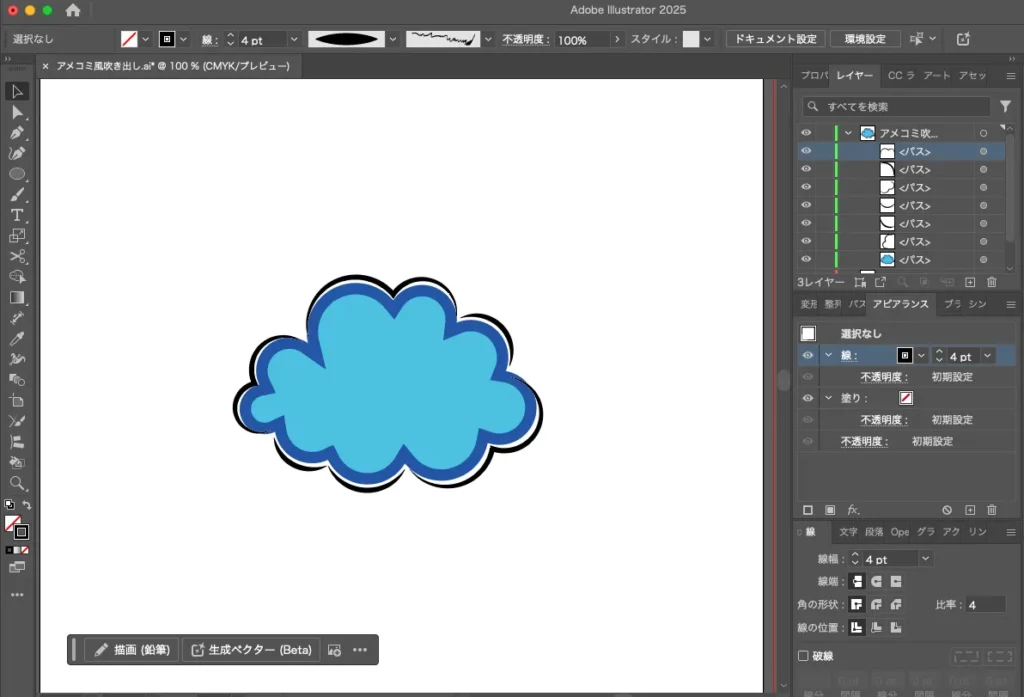Choose the Type tool
1024x697 pixels.
[x=16, y=216]
